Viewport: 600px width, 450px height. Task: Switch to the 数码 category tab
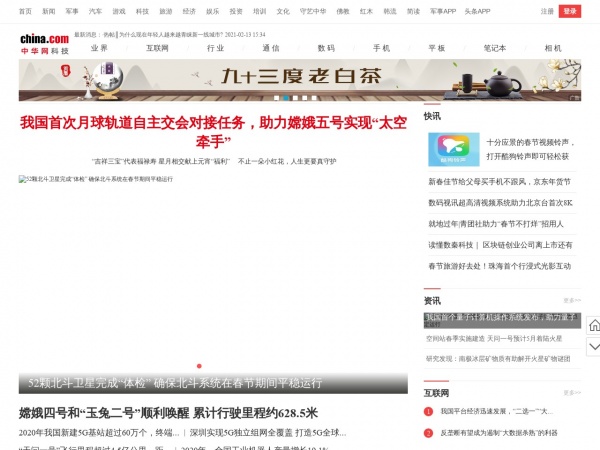pyautogui.click(x=326, y=48)
